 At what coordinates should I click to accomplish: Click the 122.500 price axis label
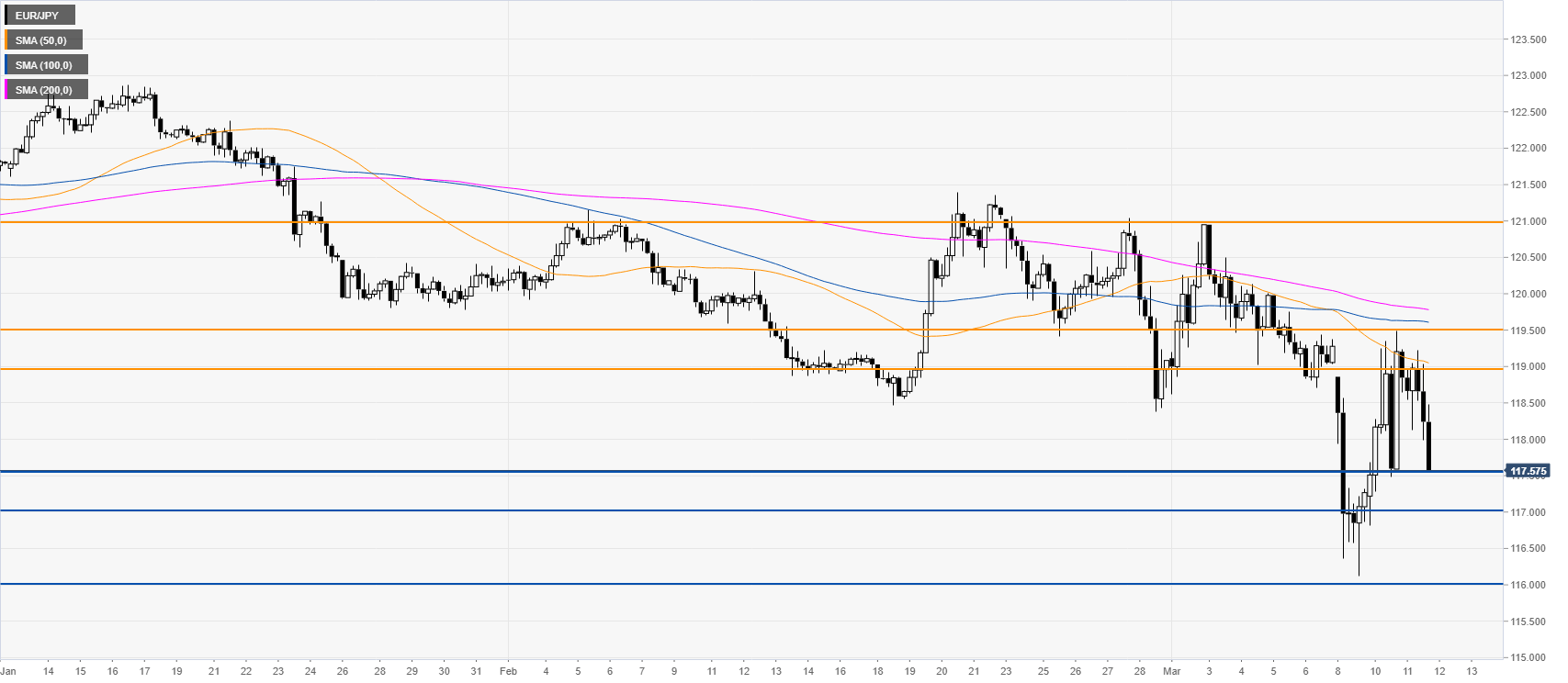click(1529, 113)
